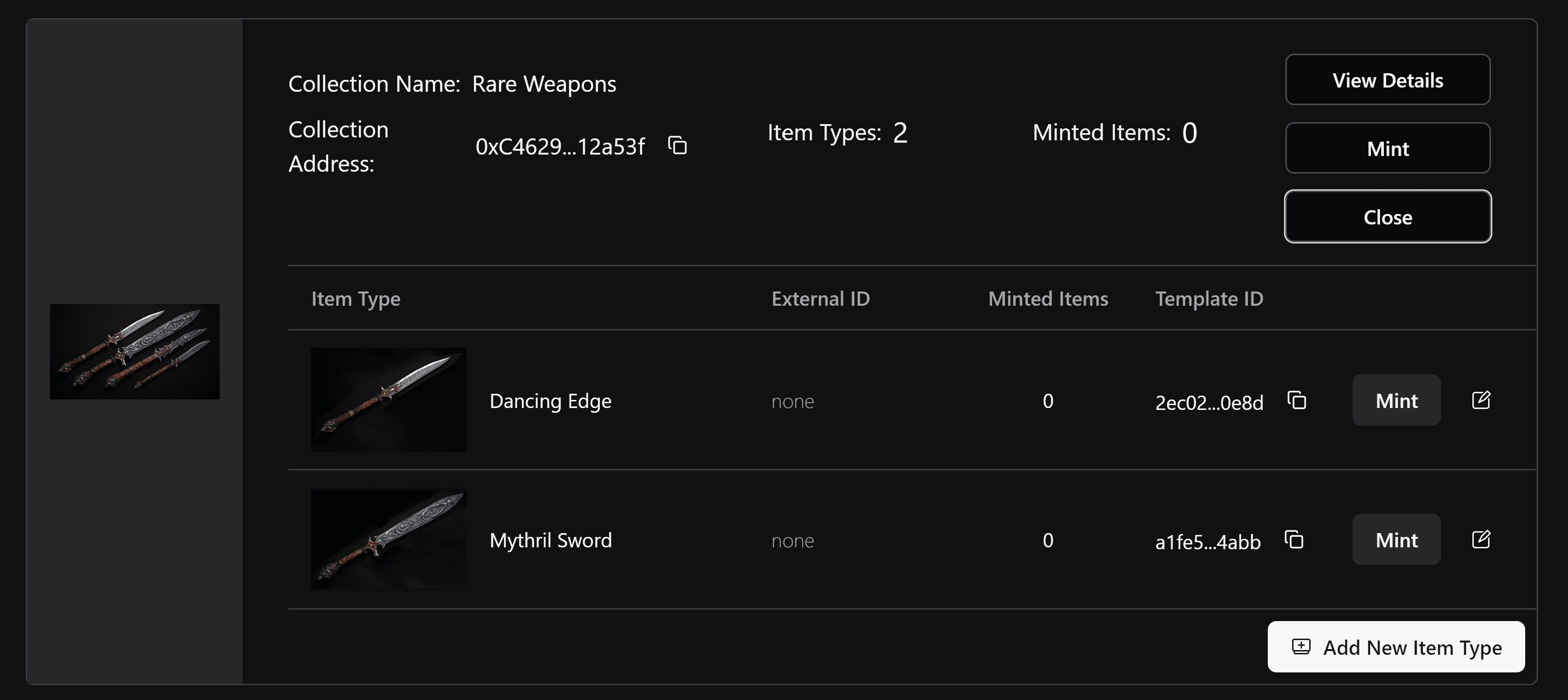1568x700 pixels.
Task: Click the Mythril Sword image
Action: [x=388, y=539]
